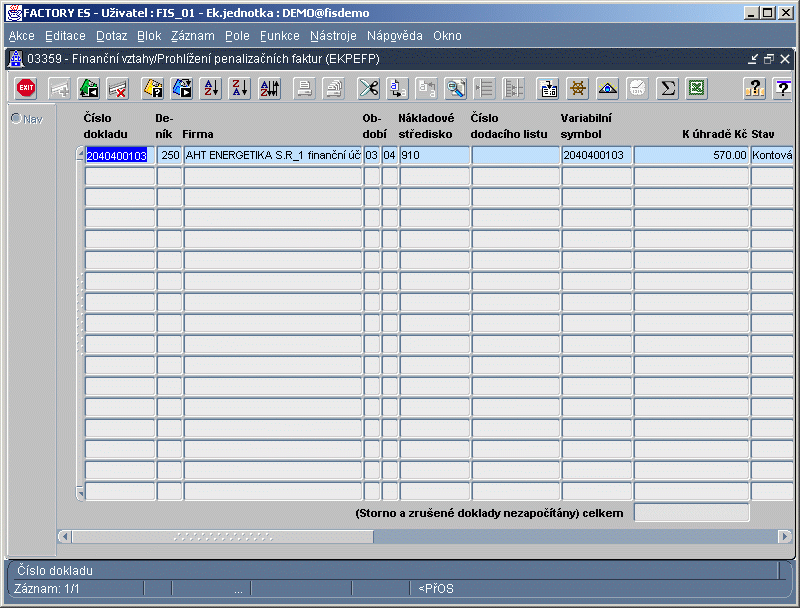Click the blue copy field icon
The image size is (800, 608).
[x=397, y=88]
